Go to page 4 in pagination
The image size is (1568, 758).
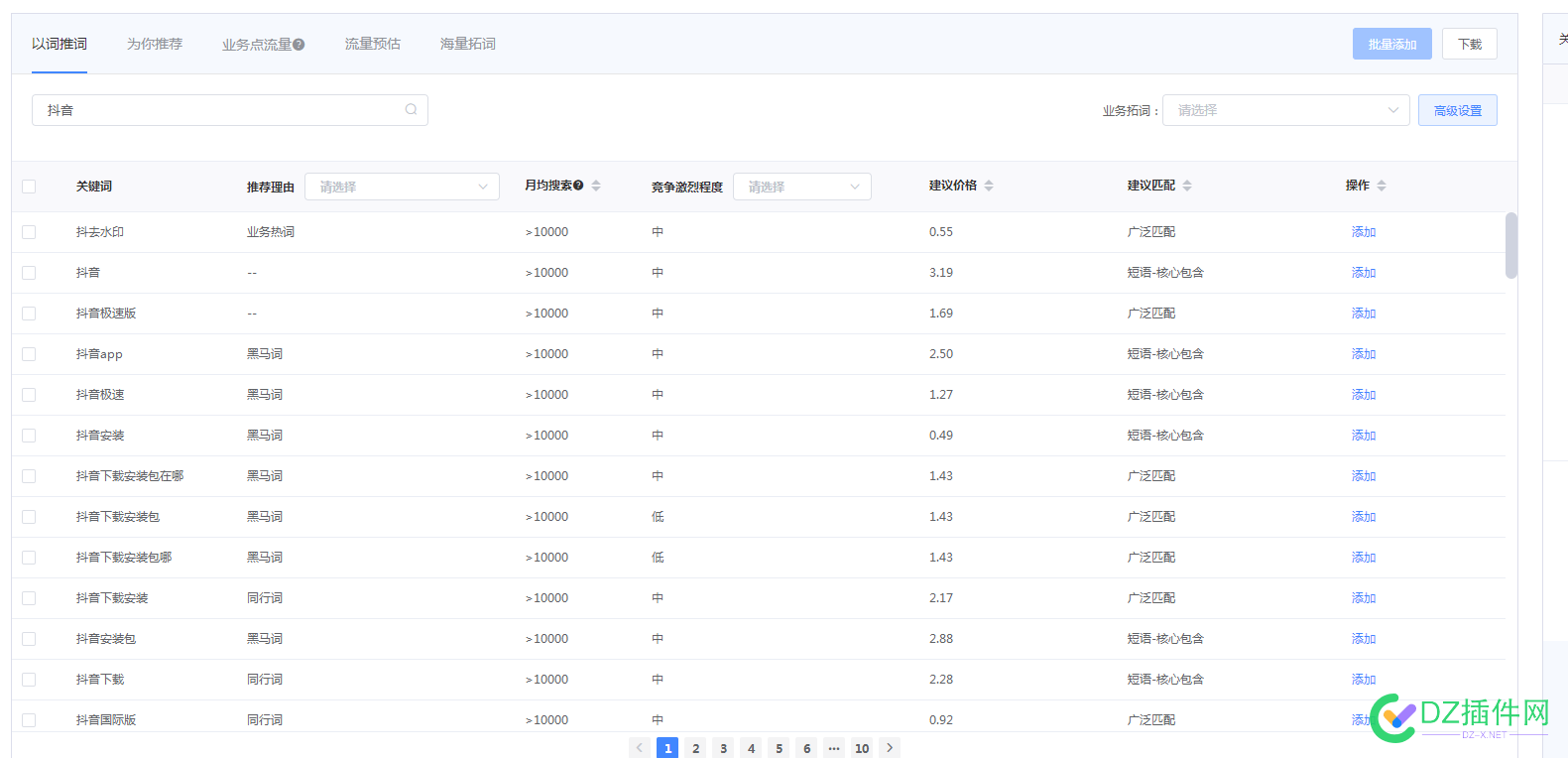tap(752, 748)
